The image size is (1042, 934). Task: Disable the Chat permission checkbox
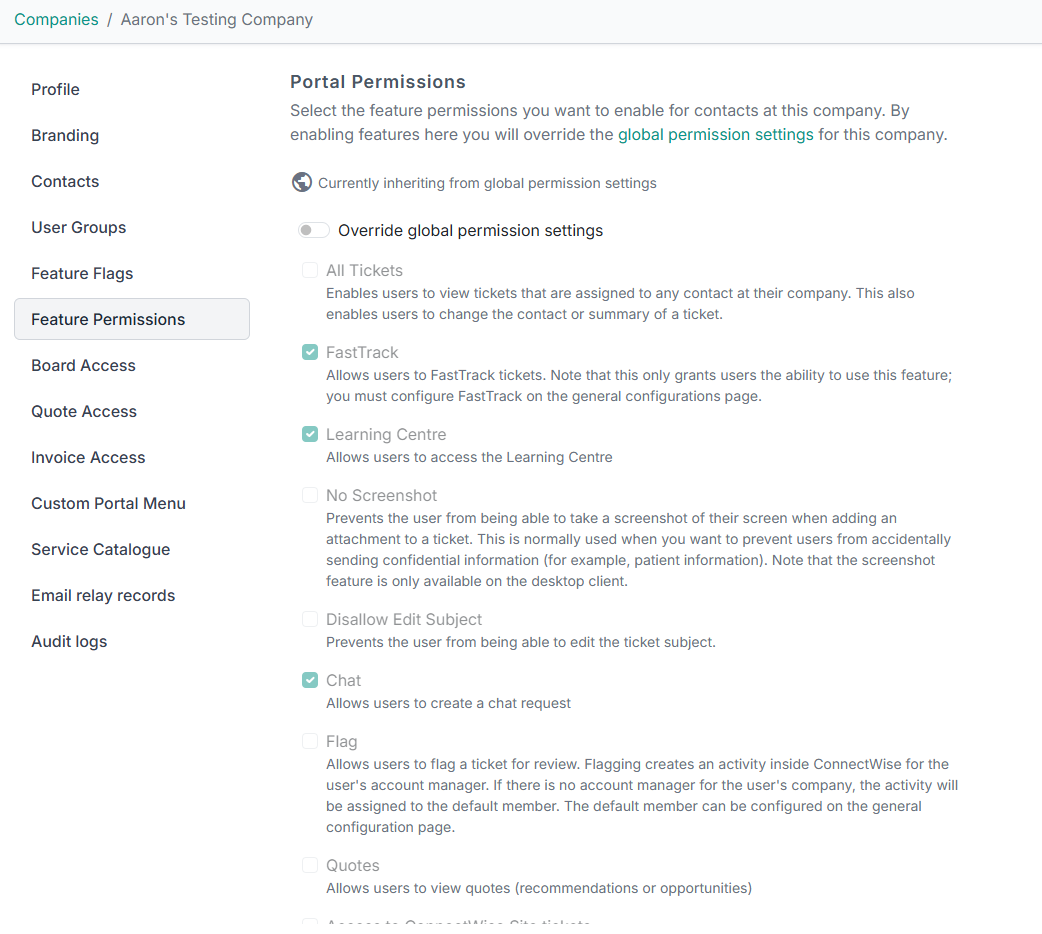310,680
